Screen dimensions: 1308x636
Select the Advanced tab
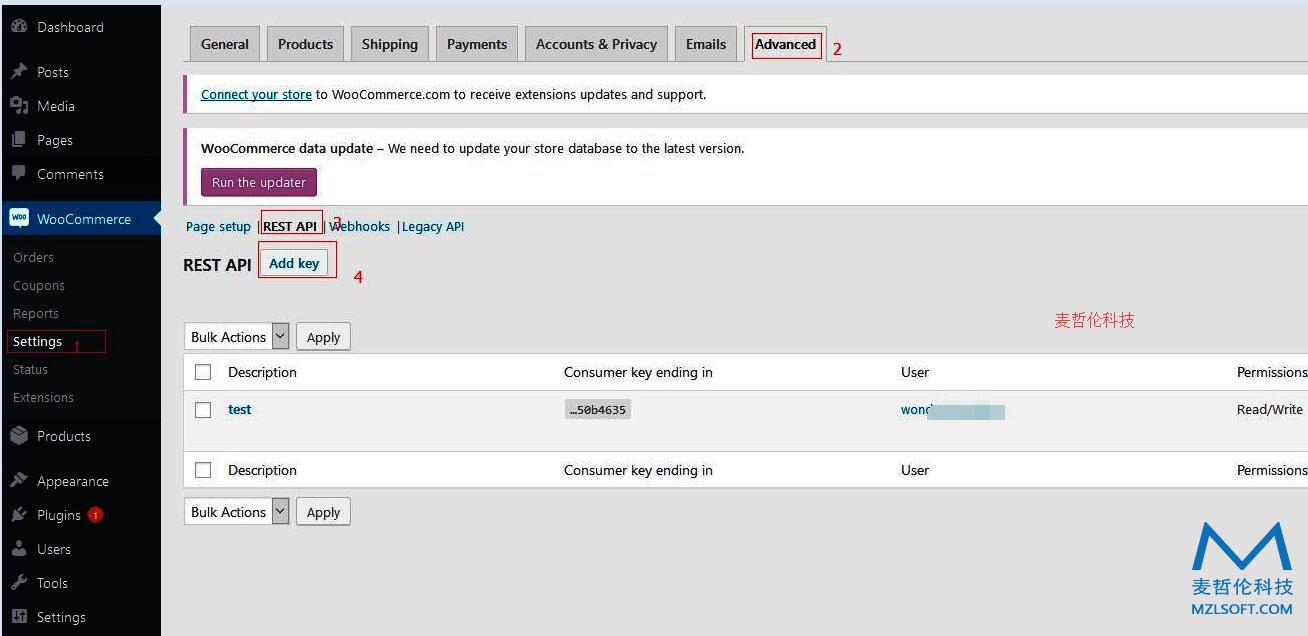(786, 44)
